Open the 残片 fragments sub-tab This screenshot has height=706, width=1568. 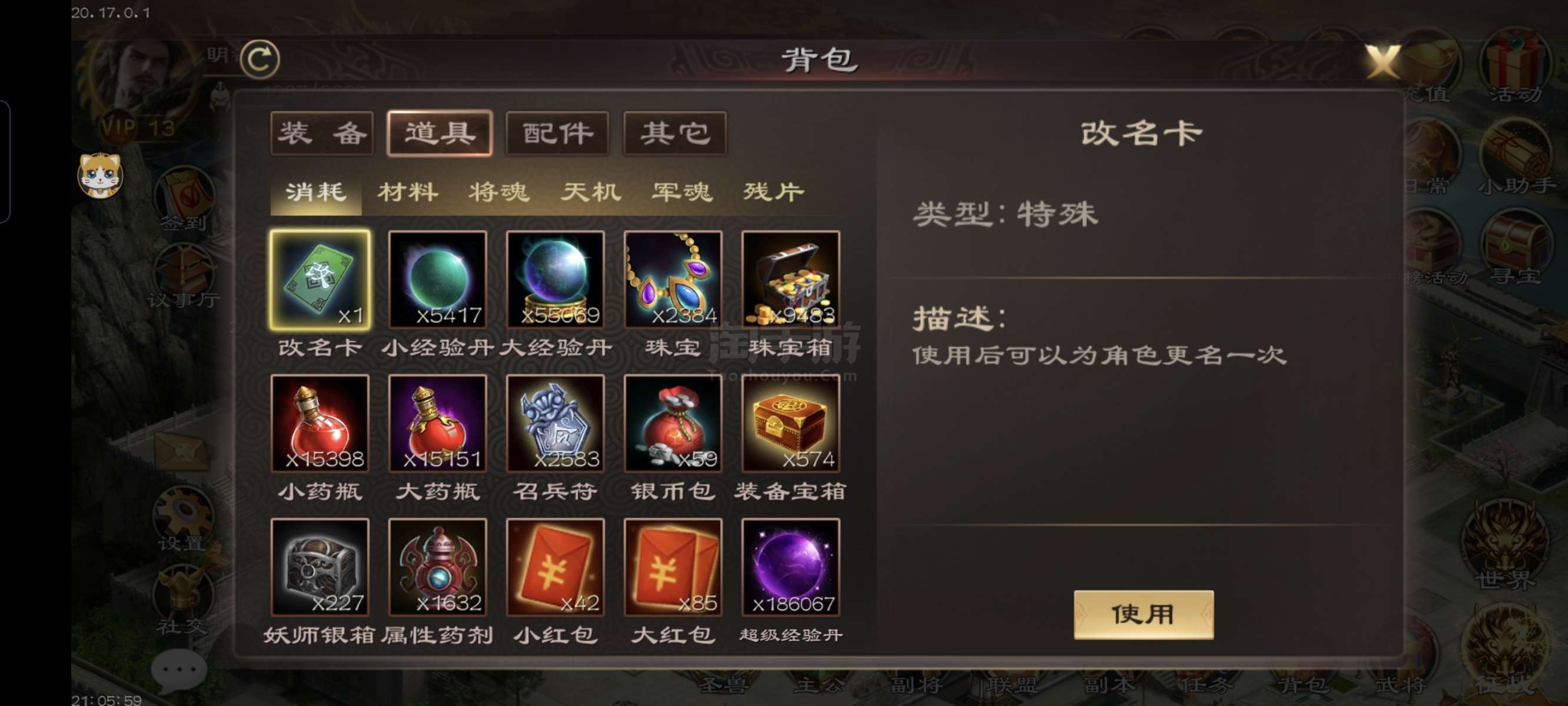click(773, 193)
